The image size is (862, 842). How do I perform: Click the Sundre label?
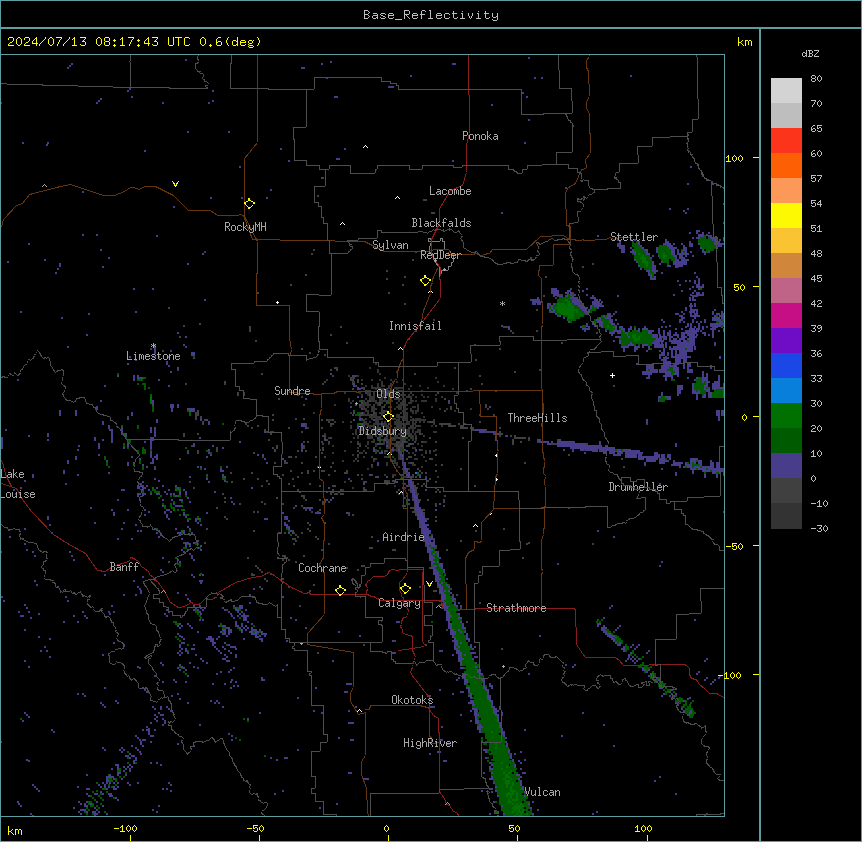(x=292, y=391)
